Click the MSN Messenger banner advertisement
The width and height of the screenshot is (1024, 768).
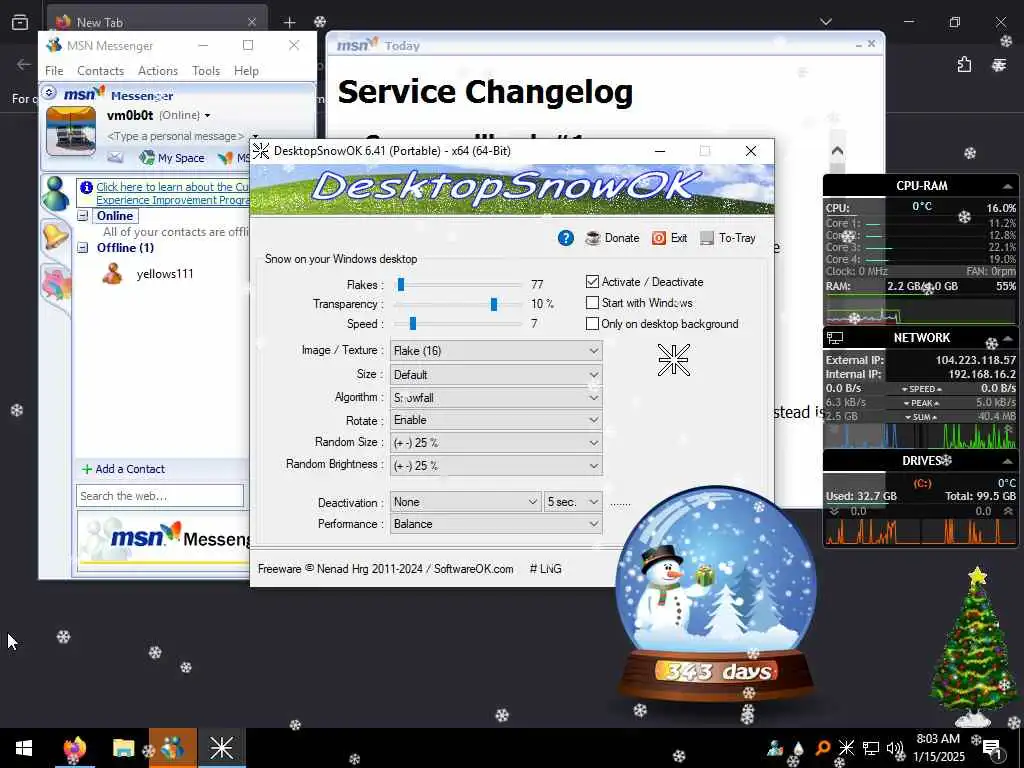point(165,539)
